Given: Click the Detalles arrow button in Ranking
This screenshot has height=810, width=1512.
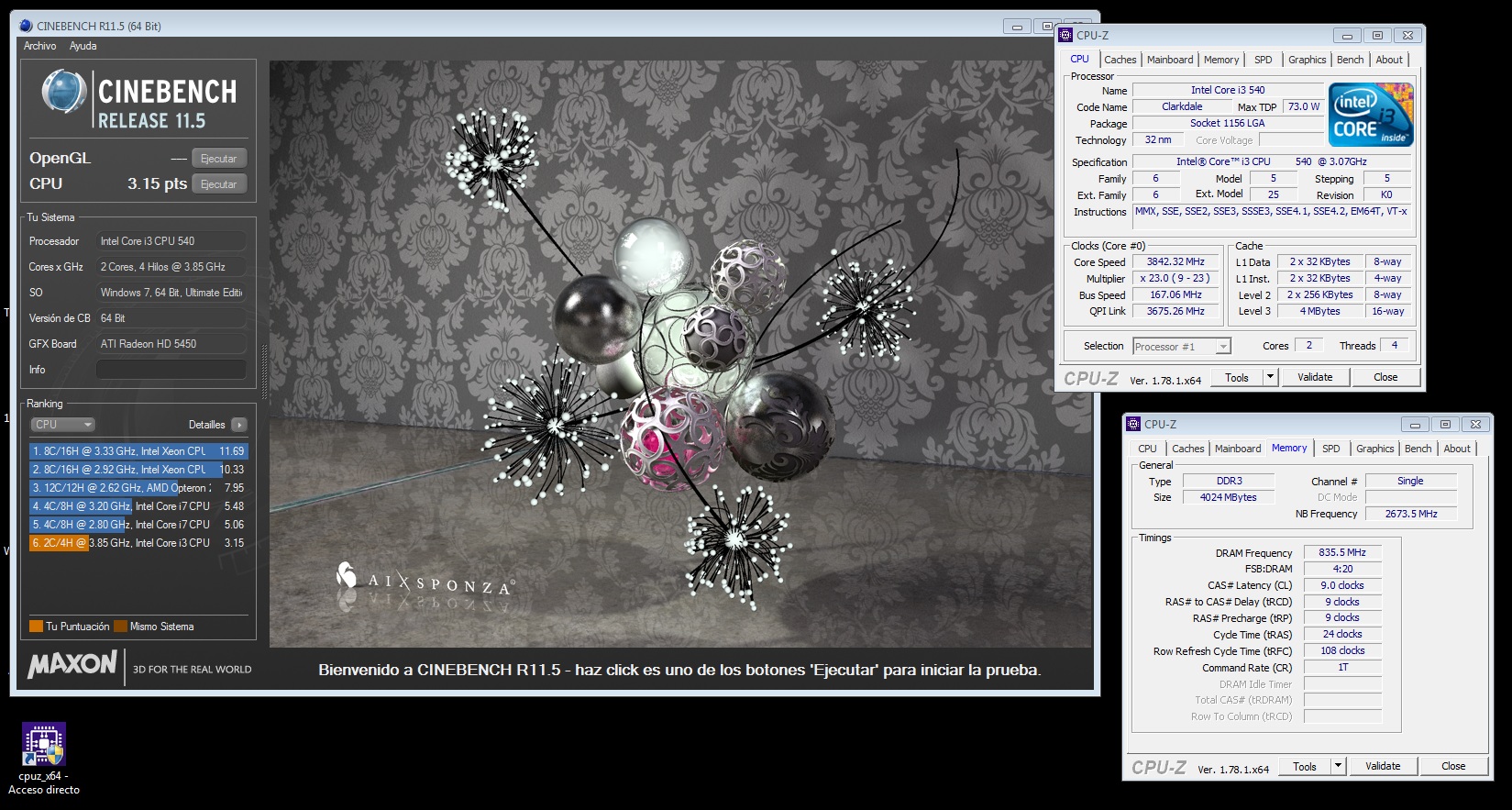Looking at the screenshot, I should pos(239,425).
